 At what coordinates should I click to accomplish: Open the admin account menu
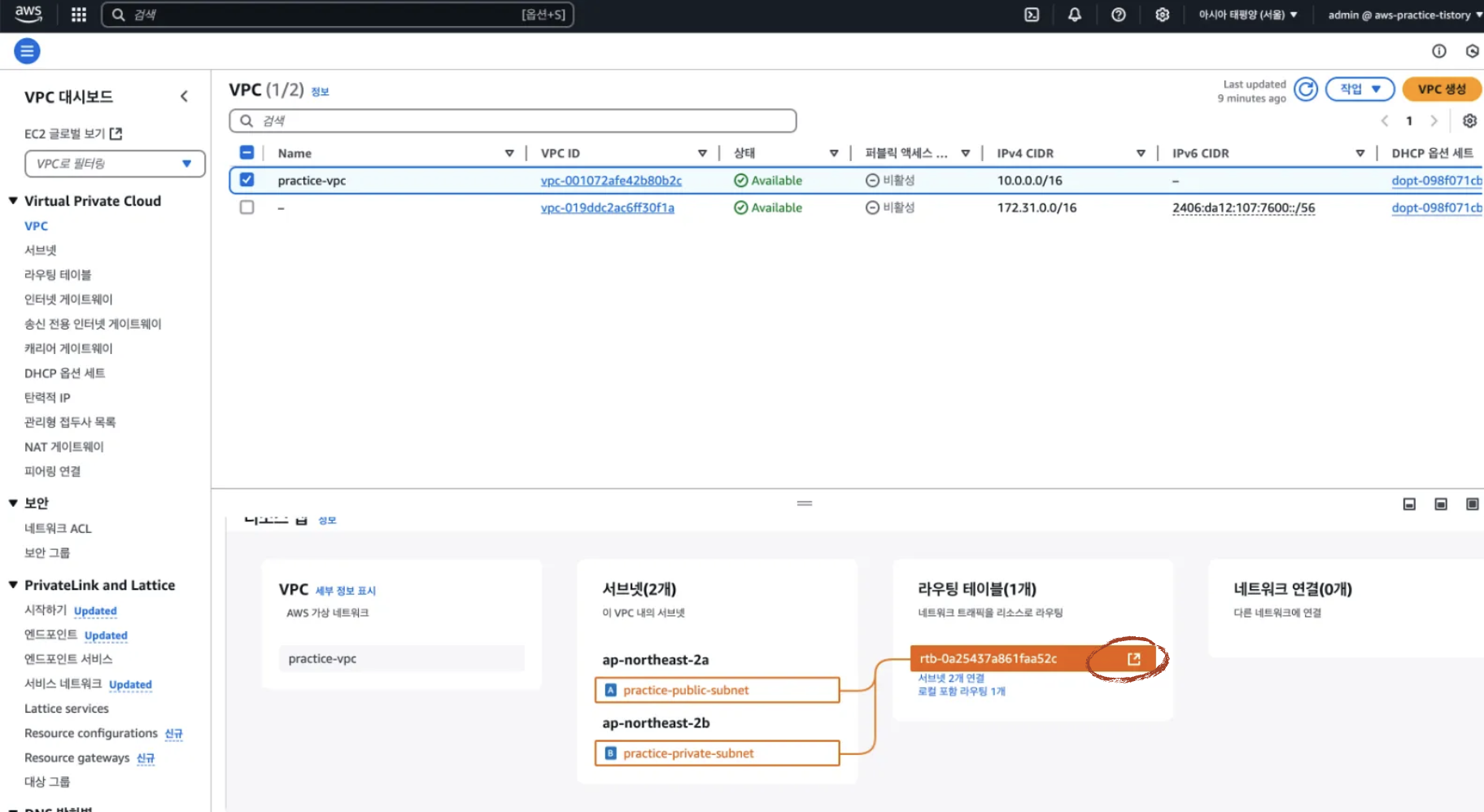click(x=1405, y=15)
